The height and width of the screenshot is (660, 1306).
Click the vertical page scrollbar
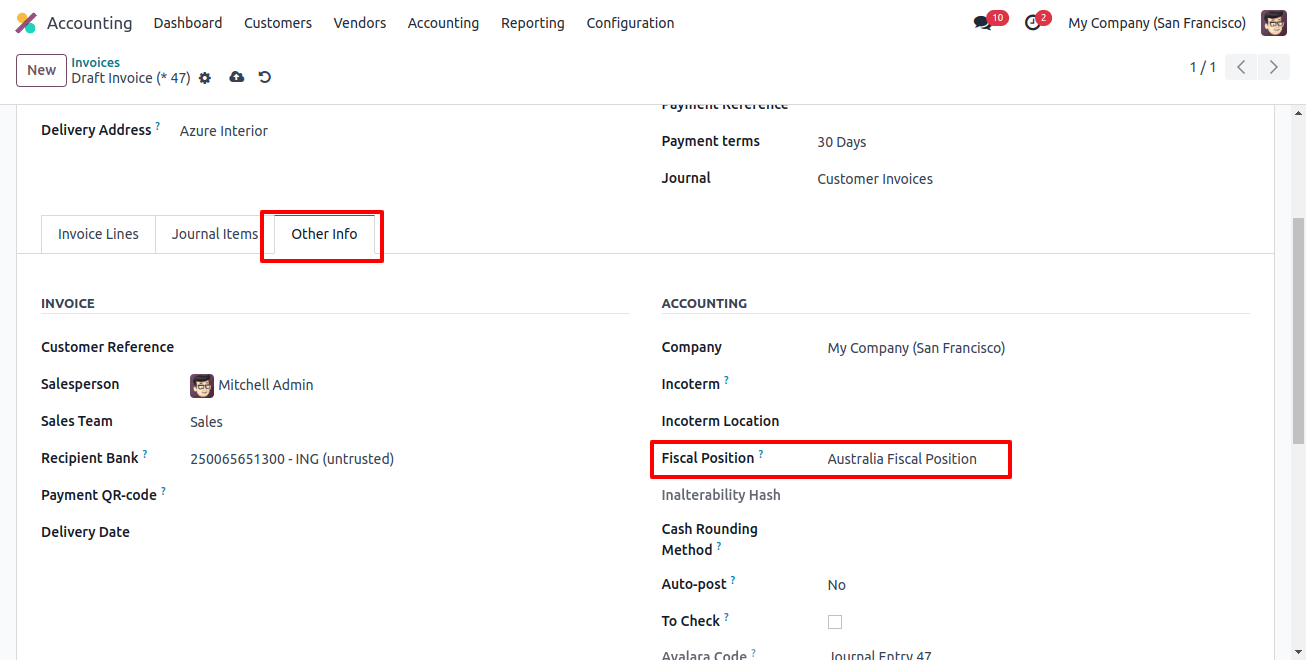[1299, 330]
